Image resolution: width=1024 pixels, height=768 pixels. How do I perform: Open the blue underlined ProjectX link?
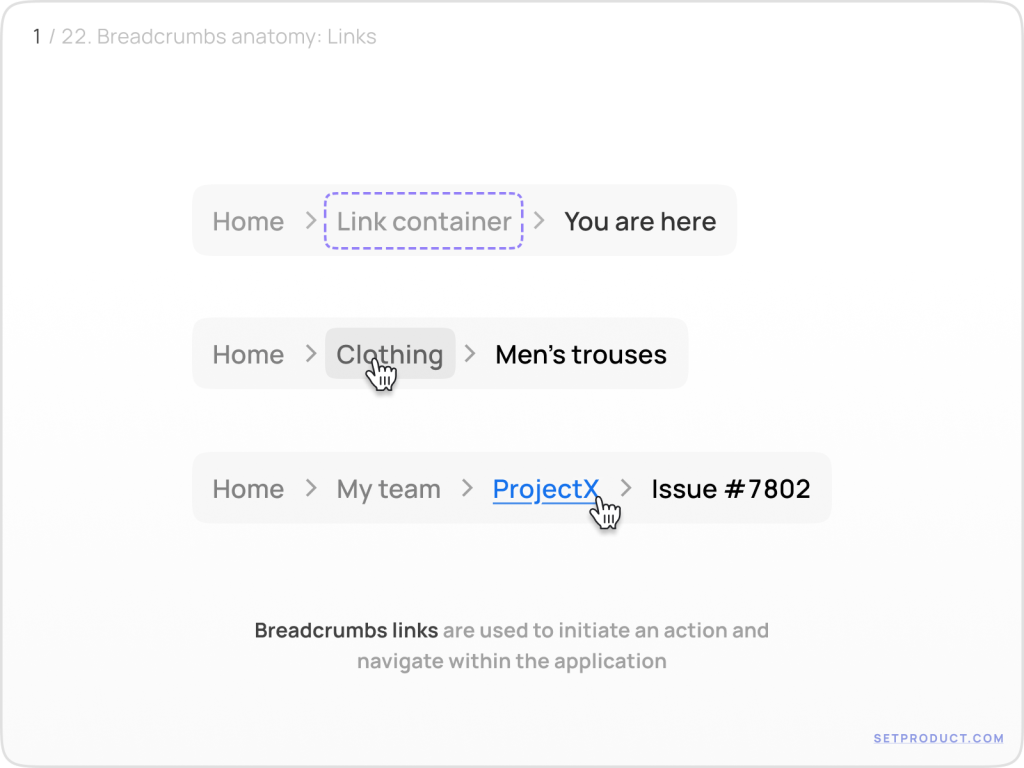click(x=546, y=489)
